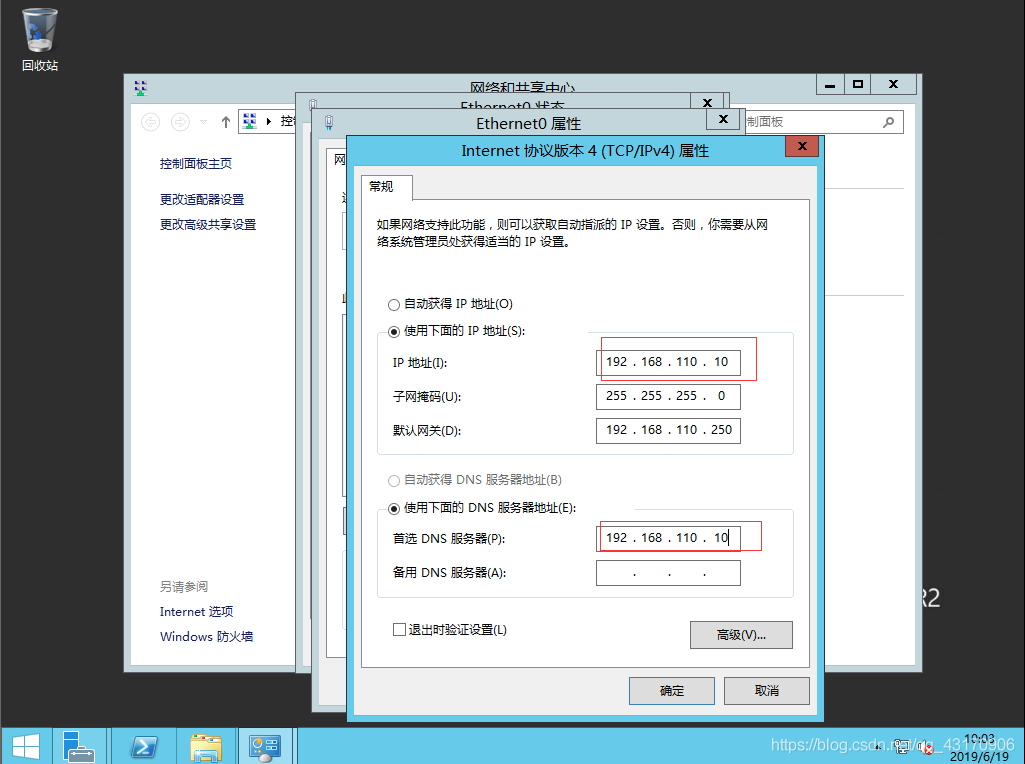The width and height of the screenshot is (1025, 764).
Task: Select 'Use the following IP address' radio button
Action: point(394,332)
